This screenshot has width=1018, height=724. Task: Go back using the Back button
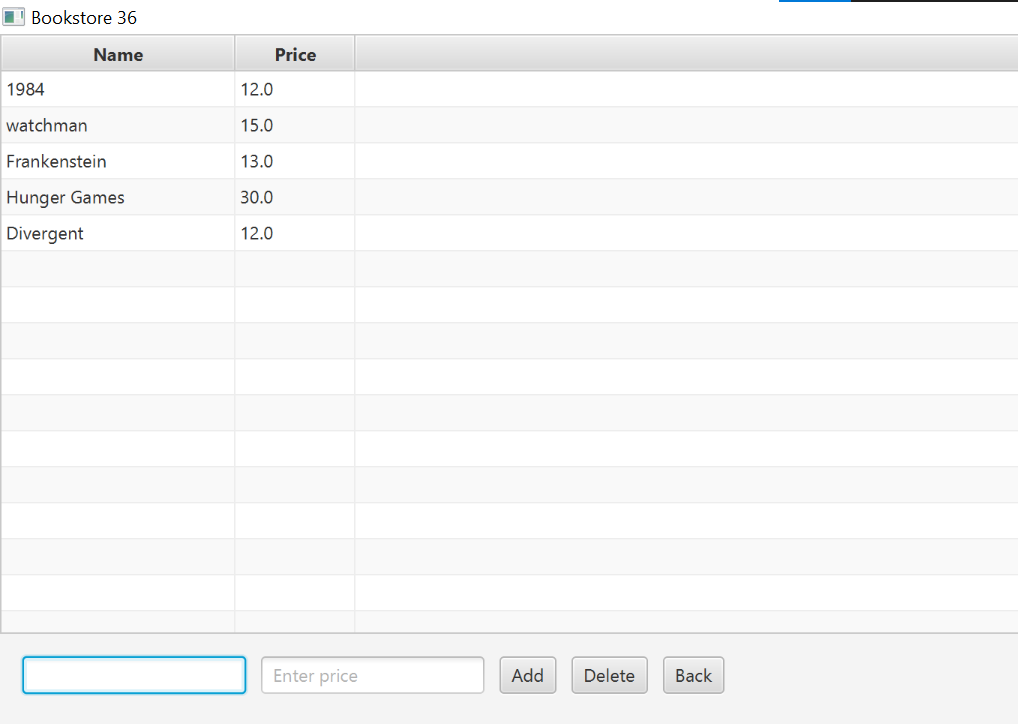(693, 675)
